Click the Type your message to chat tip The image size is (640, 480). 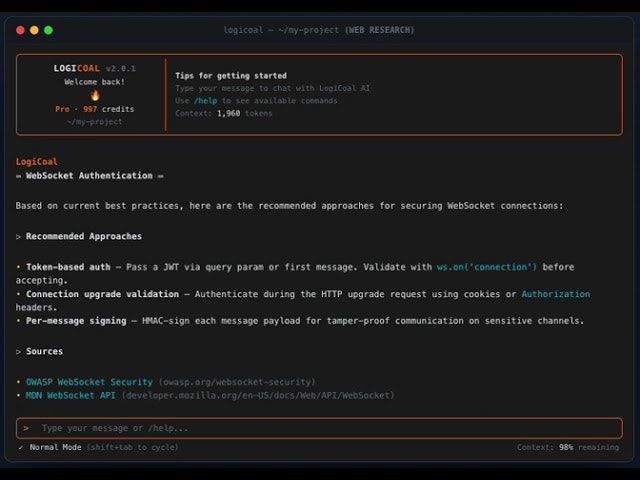(273, 88)
